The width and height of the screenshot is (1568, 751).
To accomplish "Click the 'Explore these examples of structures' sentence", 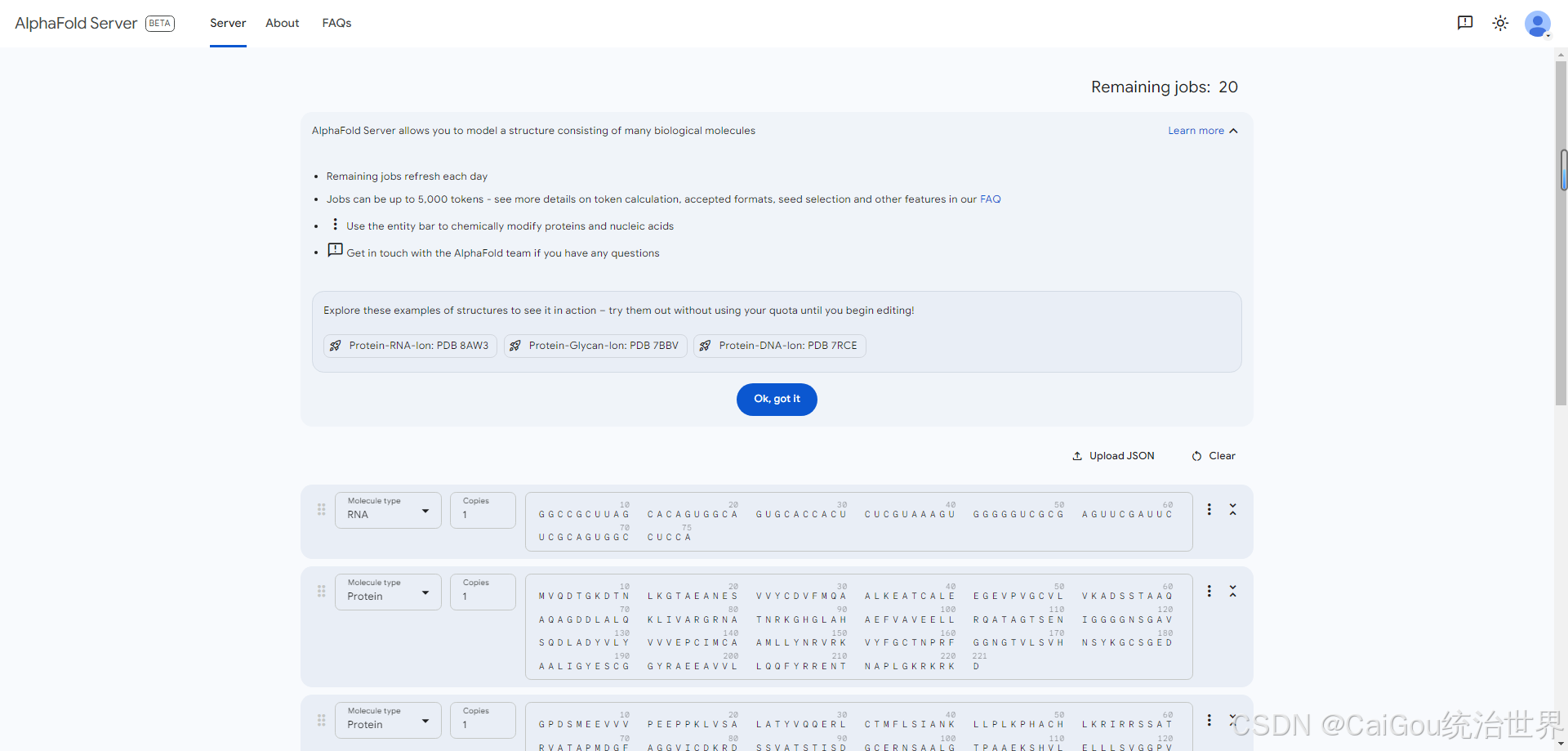I will click(x=618, y=311).
